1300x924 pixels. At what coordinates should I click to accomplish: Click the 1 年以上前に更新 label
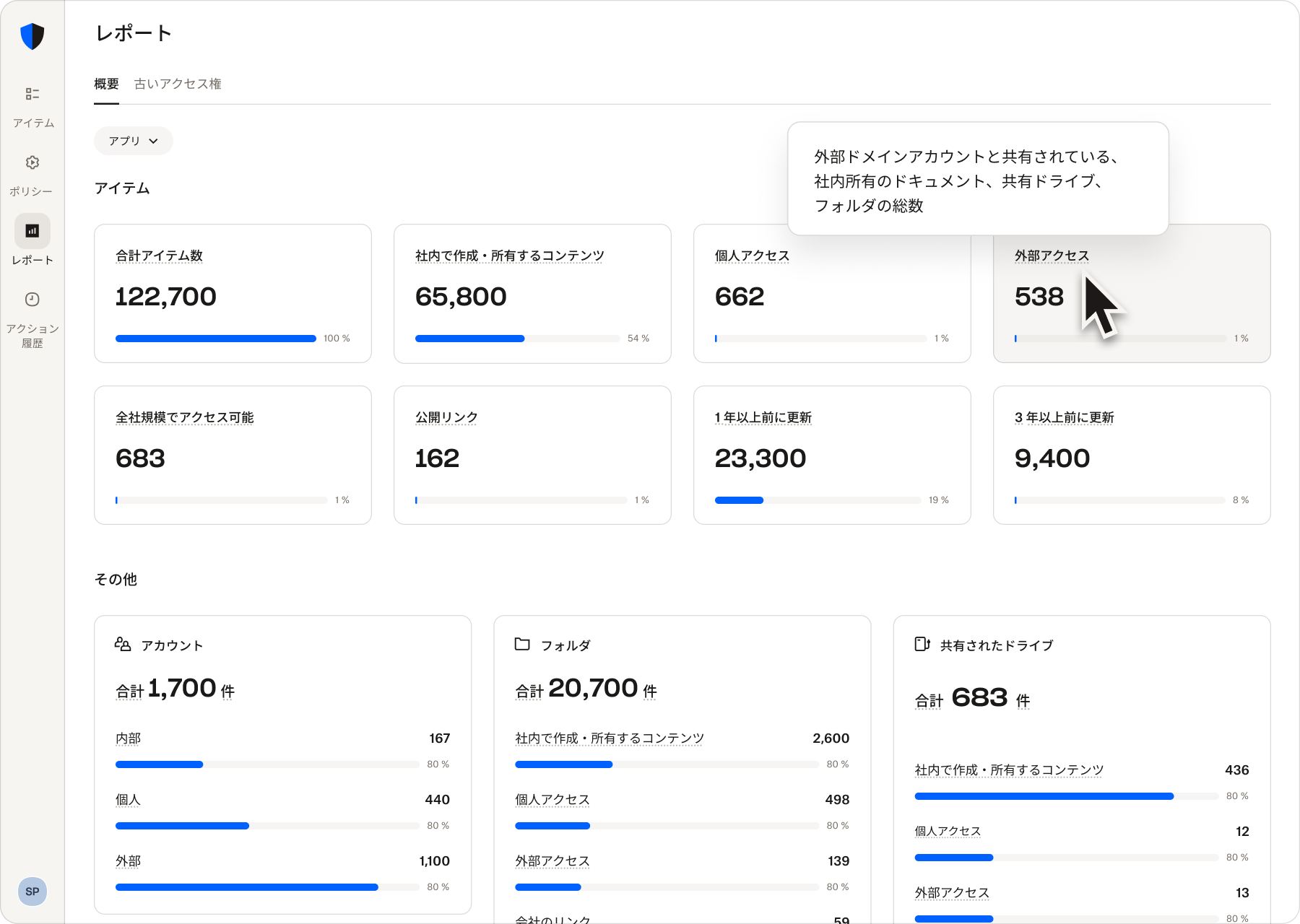[763, 417]
